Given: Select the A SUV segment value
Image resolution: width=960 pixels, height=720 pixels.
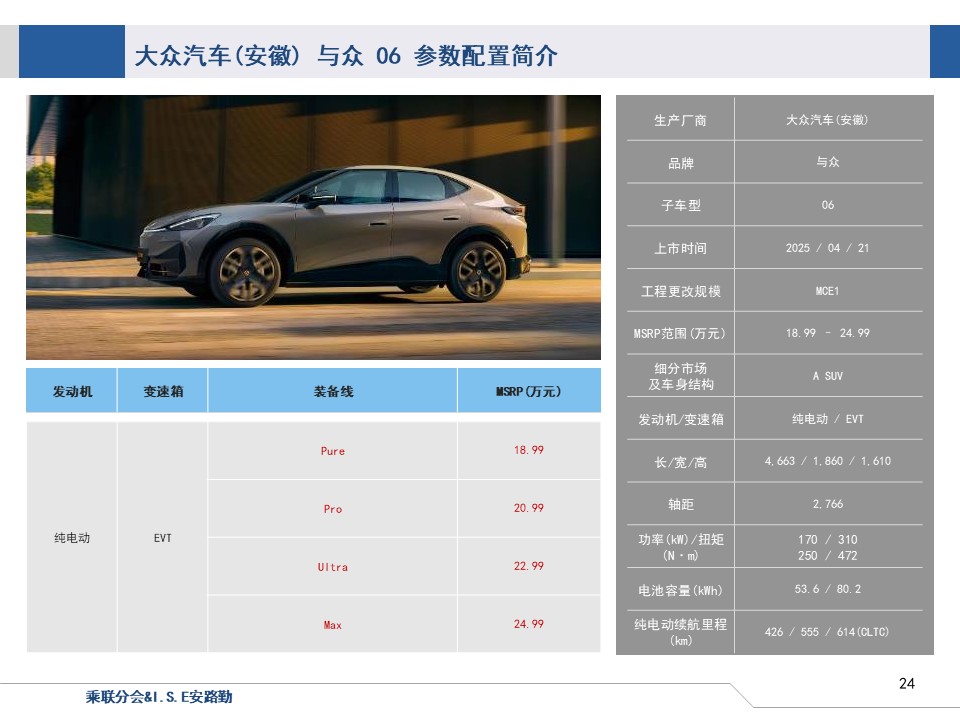Looking at the screenshot, I should (x=828, y=376).
